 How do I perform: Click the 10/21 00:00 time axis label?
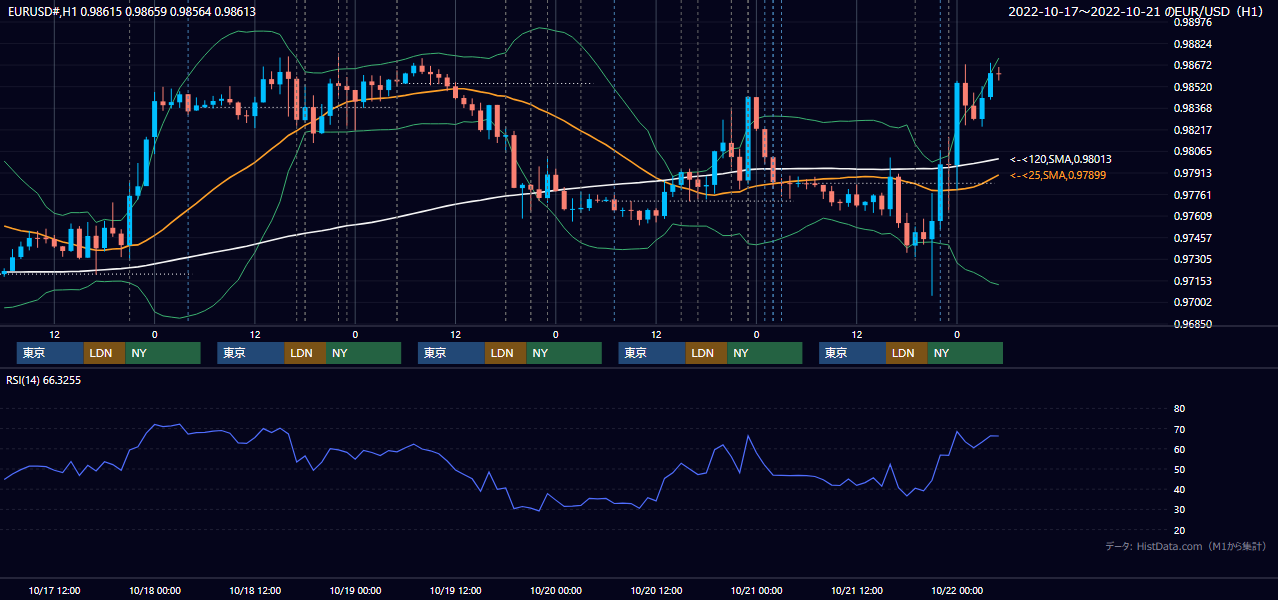(x=756, y=590)
